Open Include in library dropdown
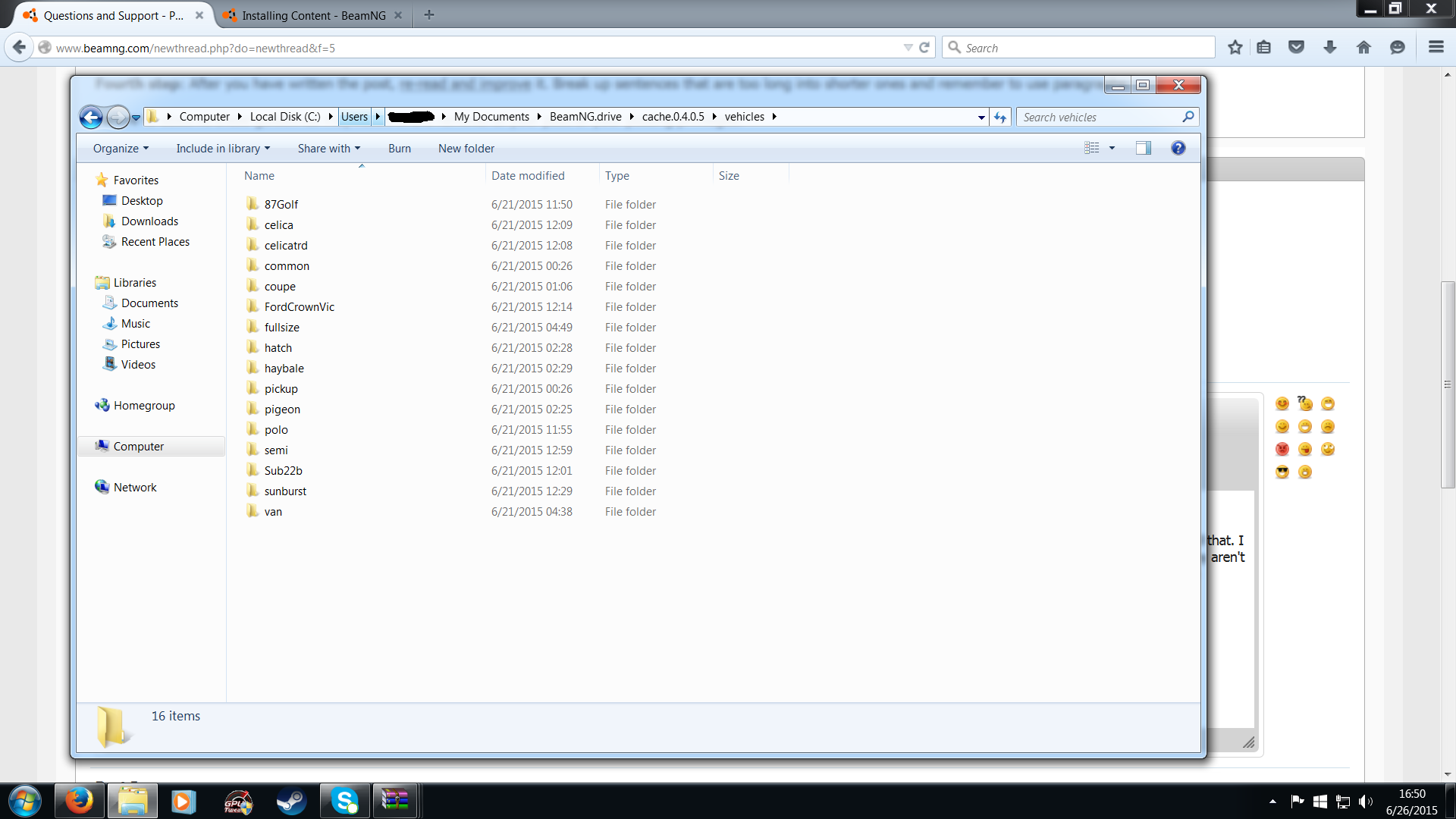The image size is (1456, 819). tap(223, 149)
